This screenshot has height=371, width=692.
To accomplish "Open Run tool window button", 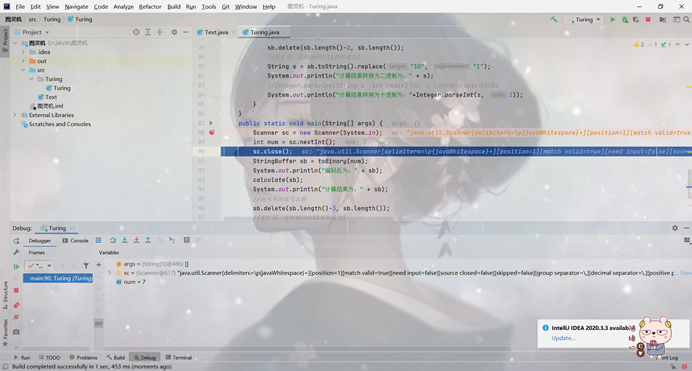I will coord(22,357).
